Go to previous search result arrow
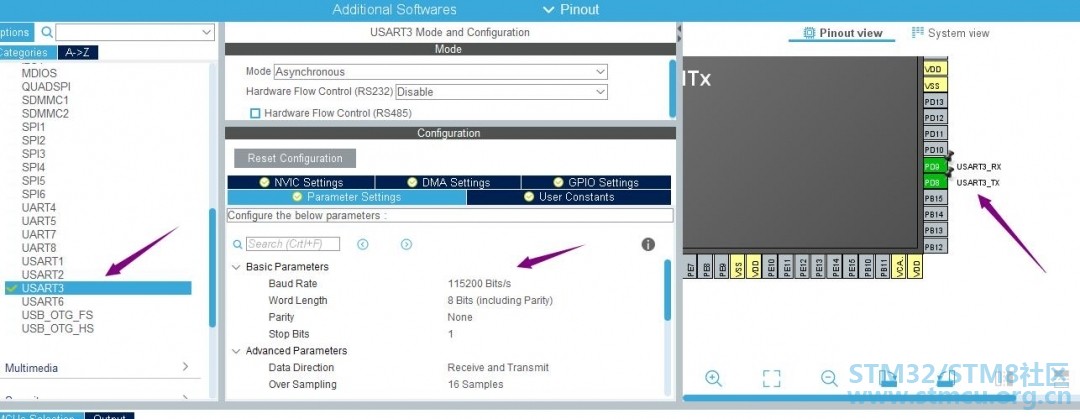Viewport: 1080px width, 419px height. point(363,244)
